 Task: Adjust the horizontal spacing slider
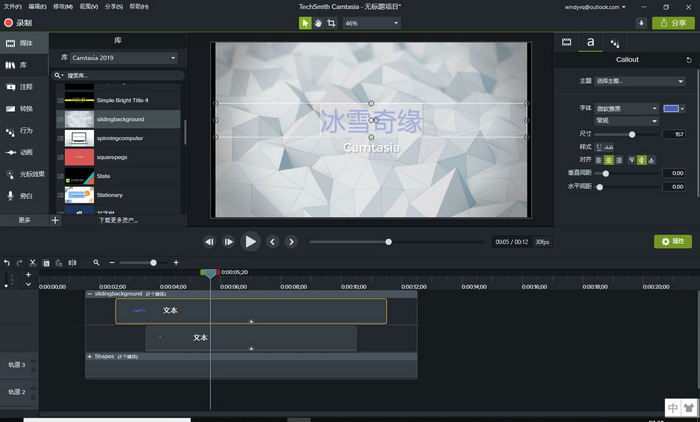[600, 187]
